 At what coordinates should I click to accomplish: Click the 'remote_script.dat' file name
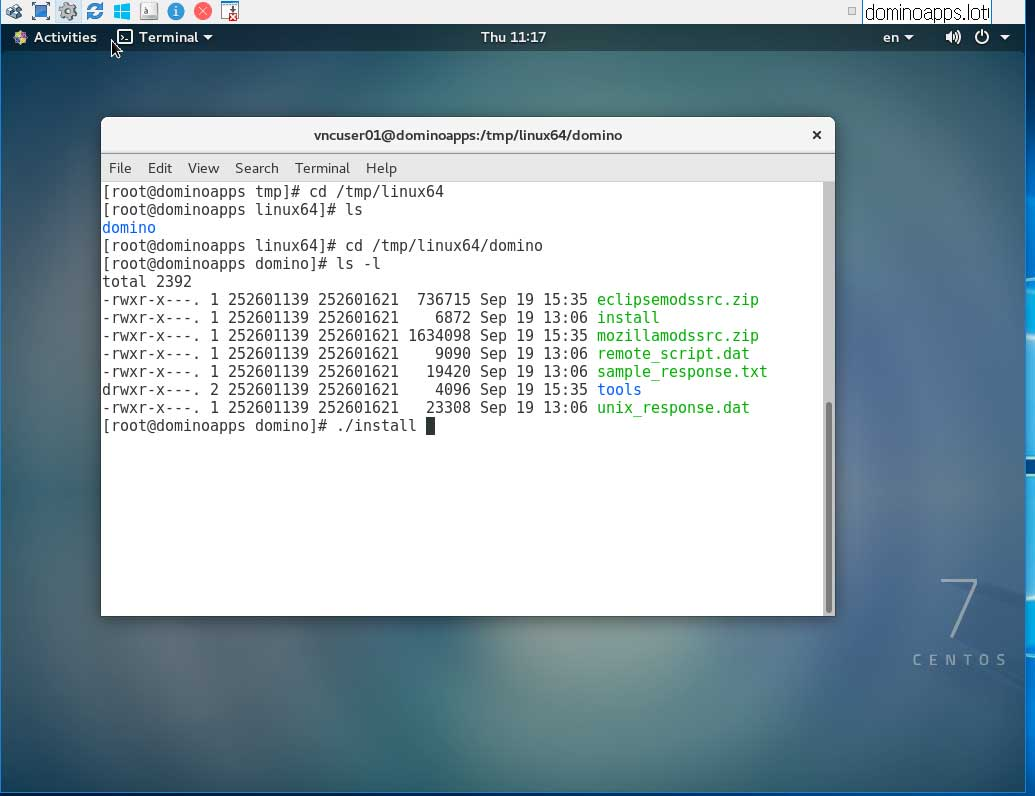[673, 354]
